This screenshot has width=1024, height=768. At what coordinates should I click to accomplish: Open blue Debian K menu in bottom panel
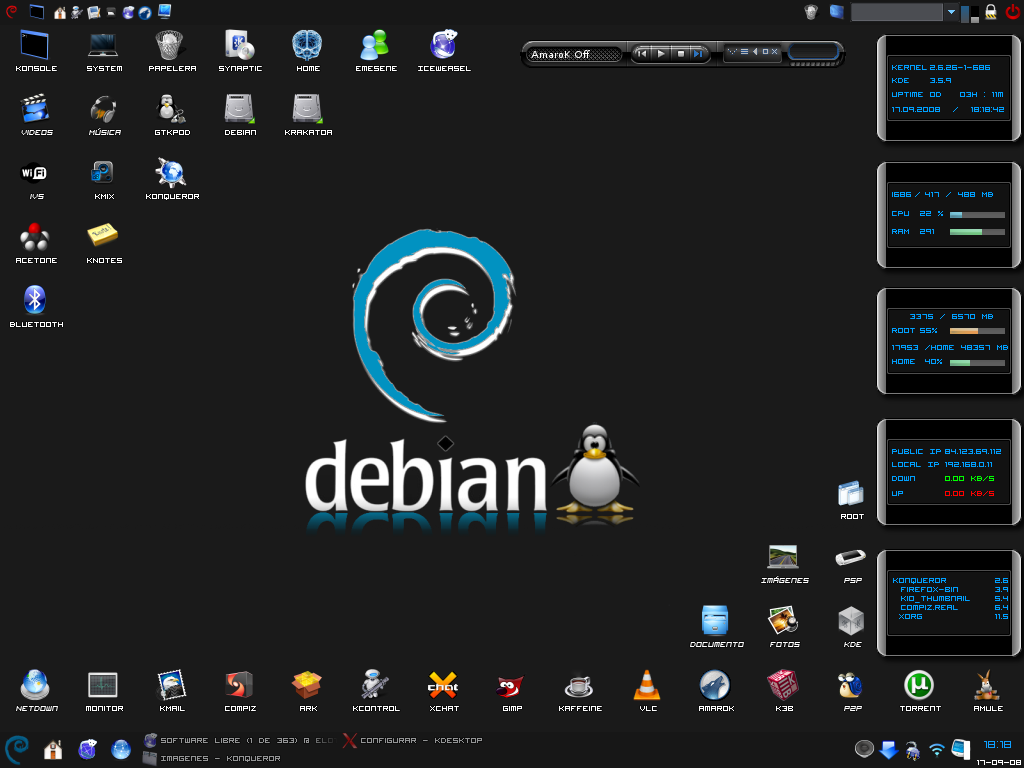pyautogui.click(x=17, y=749)
